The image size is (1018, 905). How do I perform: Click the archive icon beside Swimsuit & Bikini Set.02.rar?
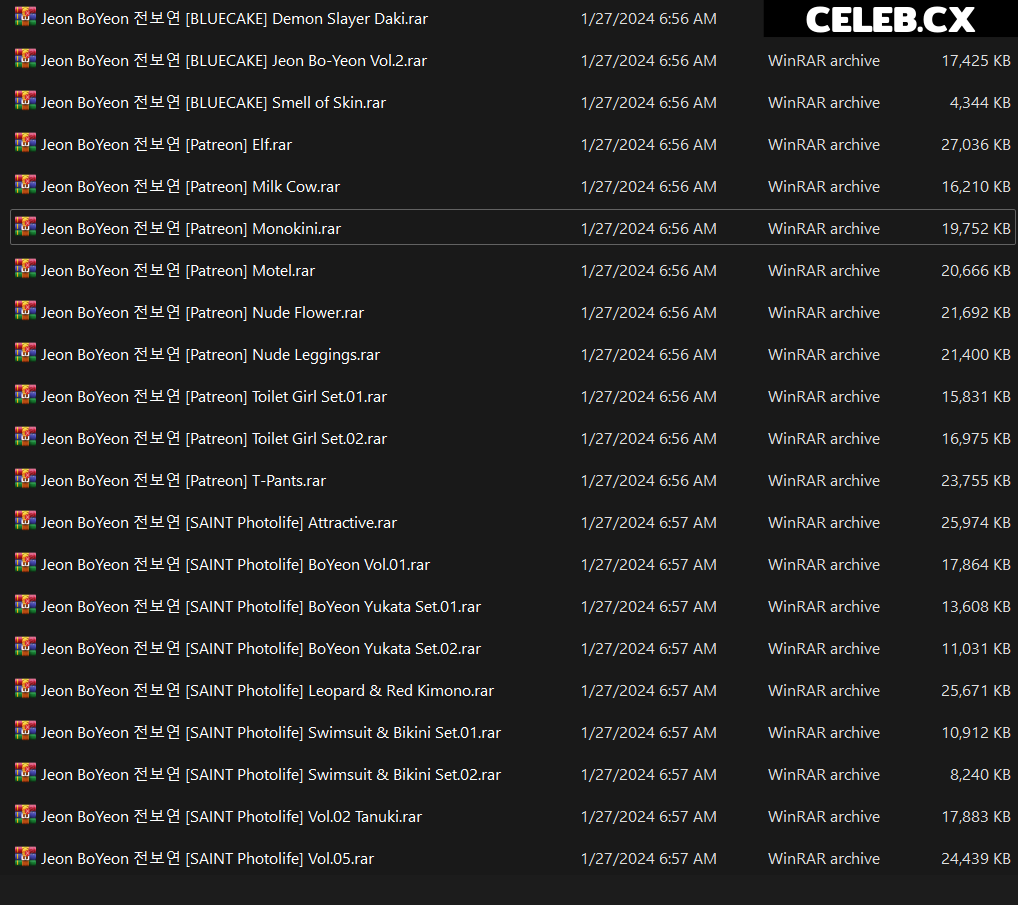tap(25, 773)
